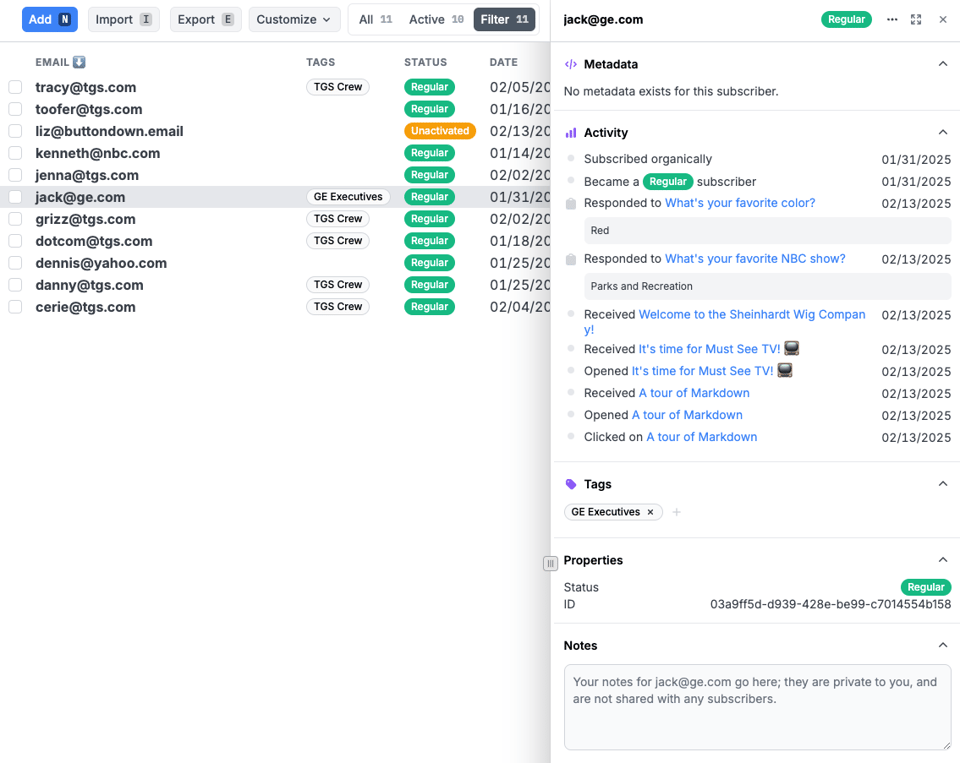Remove the GE Executives tag

click(650, 512)
